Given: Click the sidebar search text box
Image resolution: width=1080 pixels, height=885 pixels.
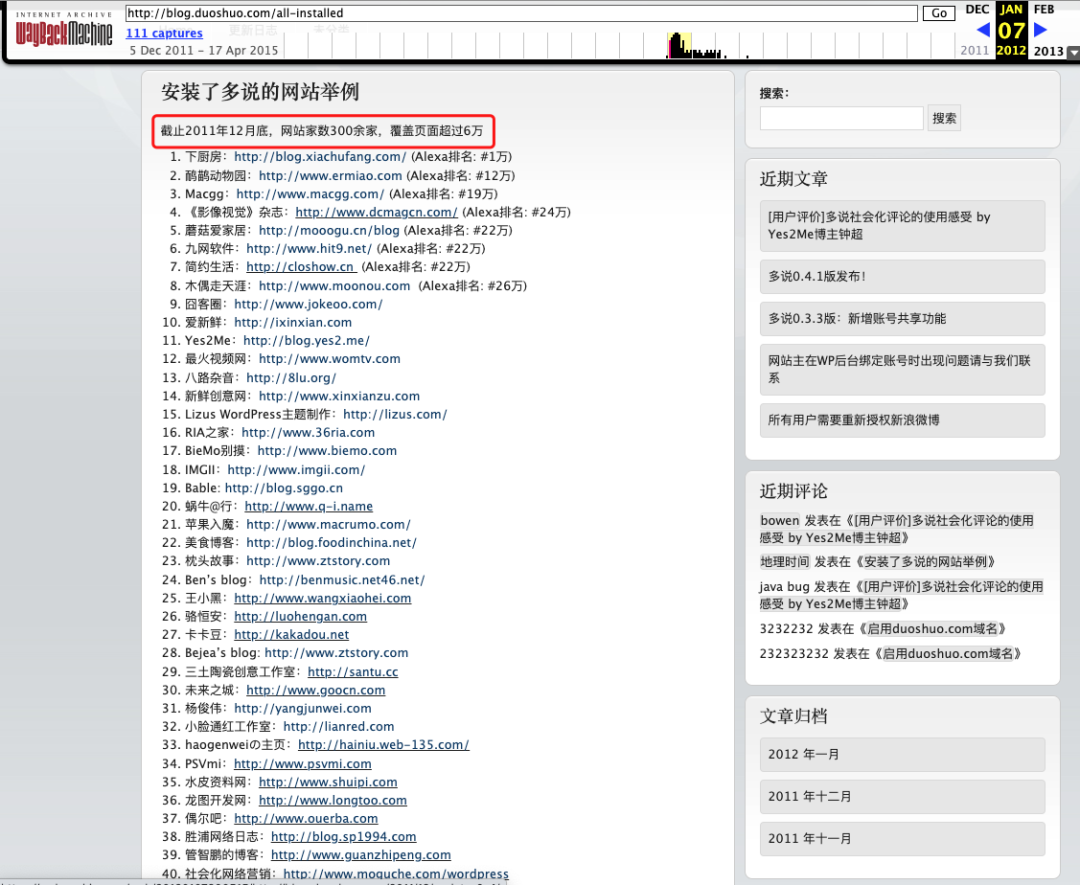Looking at the screenshot, I should coord(841,118).
